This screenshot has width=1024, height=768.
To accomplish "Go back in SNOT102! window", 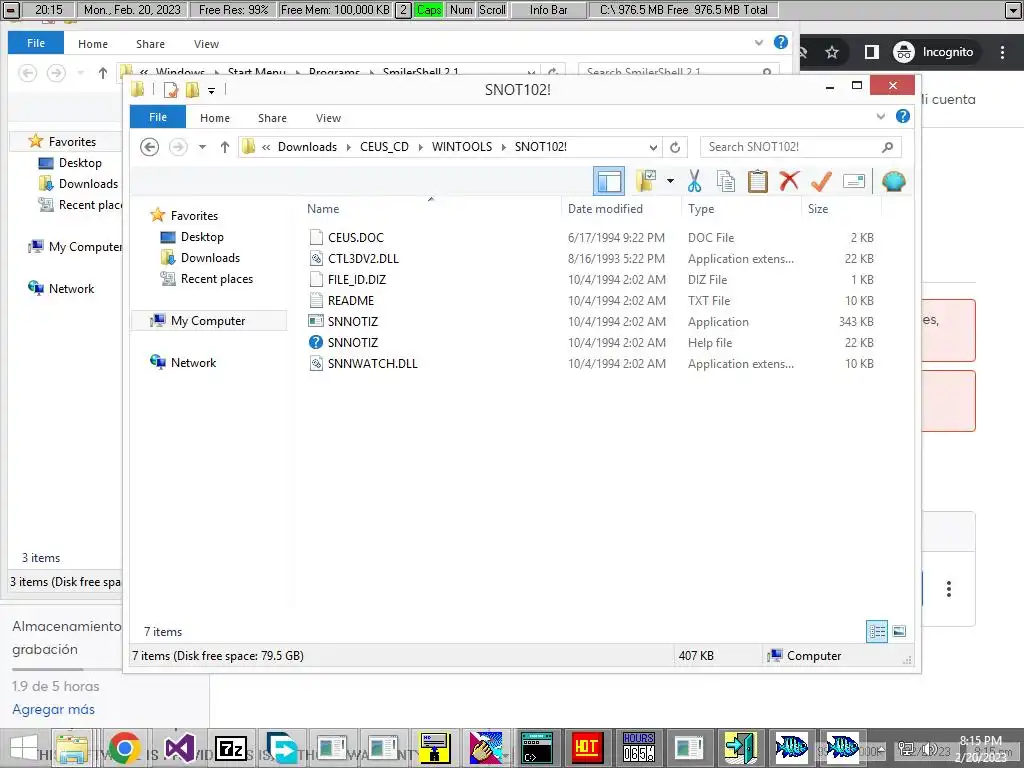I will [150, 147].
